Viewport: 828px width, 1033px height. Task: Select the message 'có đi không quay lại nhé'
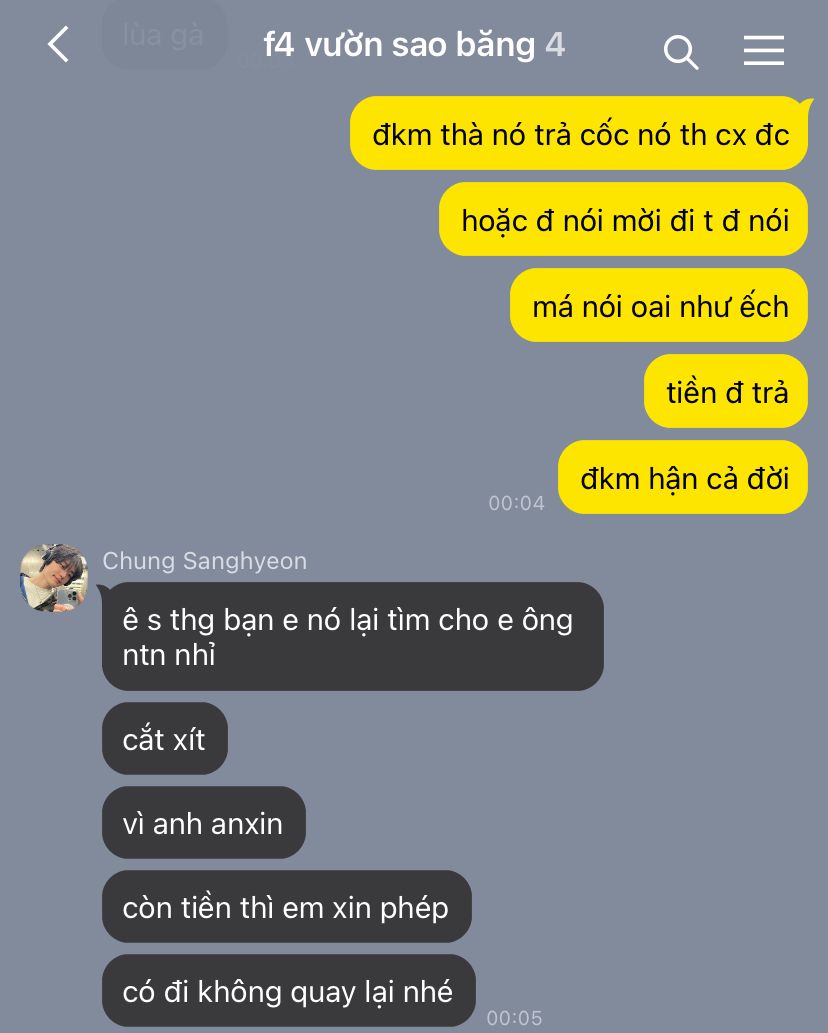(289, 991)
